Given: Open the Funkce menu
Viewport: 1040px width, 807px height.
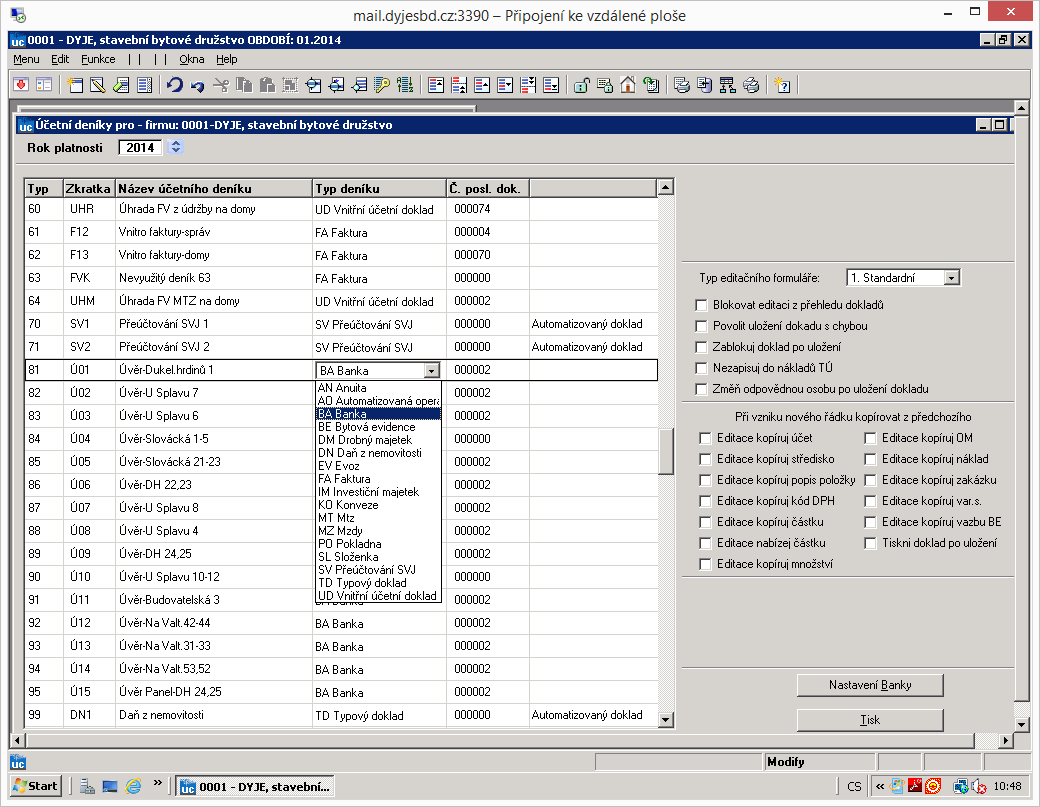Looking at the screenshot, I should pos(98,59).
